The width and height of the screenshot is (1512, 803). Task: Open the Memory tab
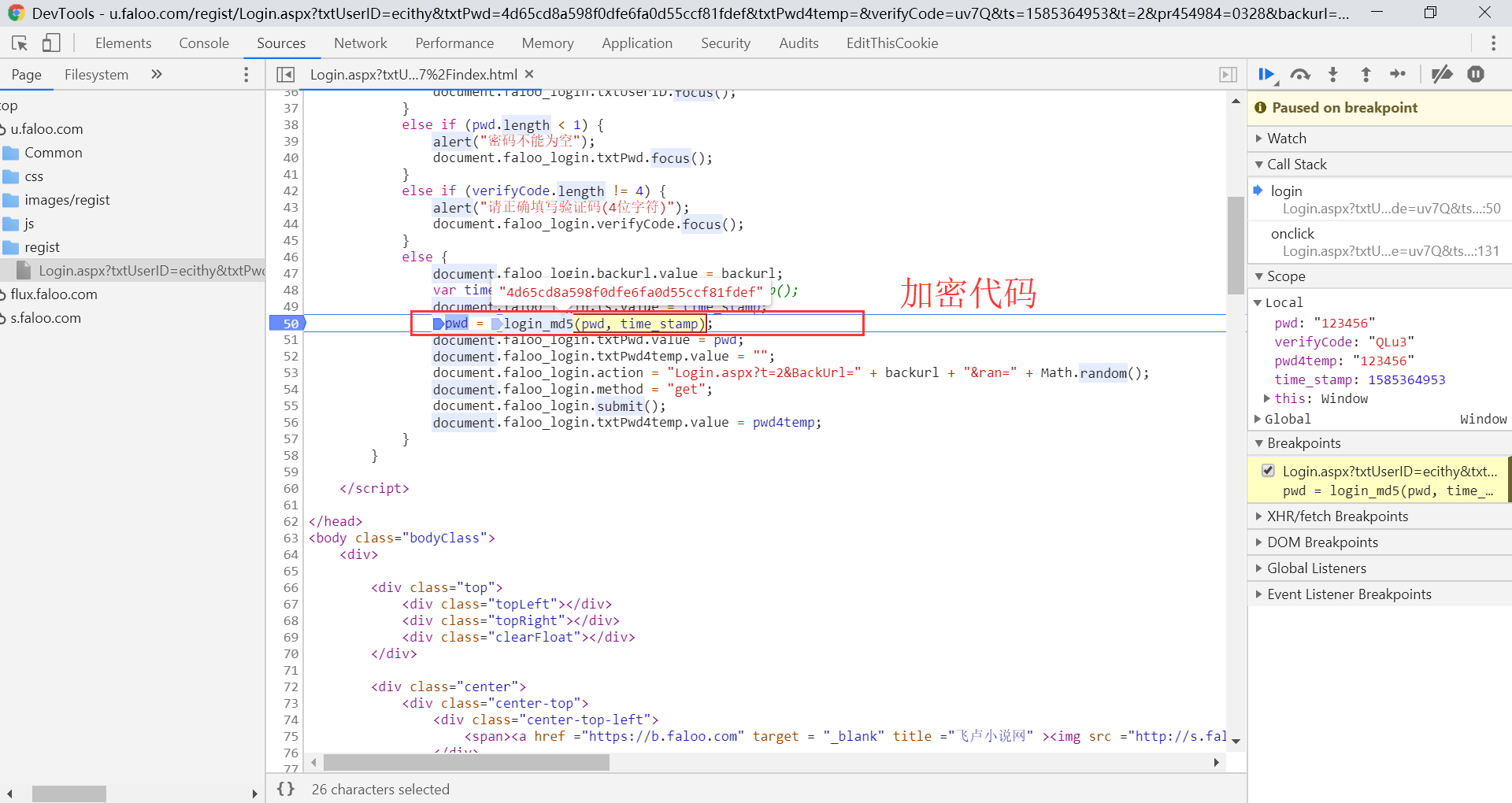547,43
